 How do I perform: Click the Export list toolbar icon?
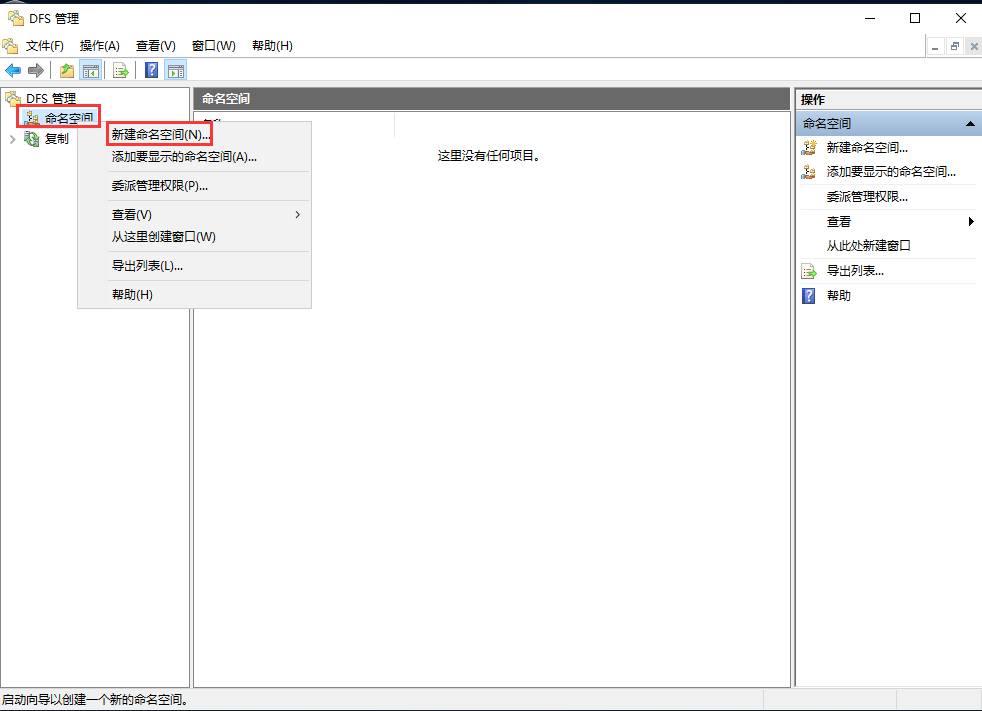(120, 71)
